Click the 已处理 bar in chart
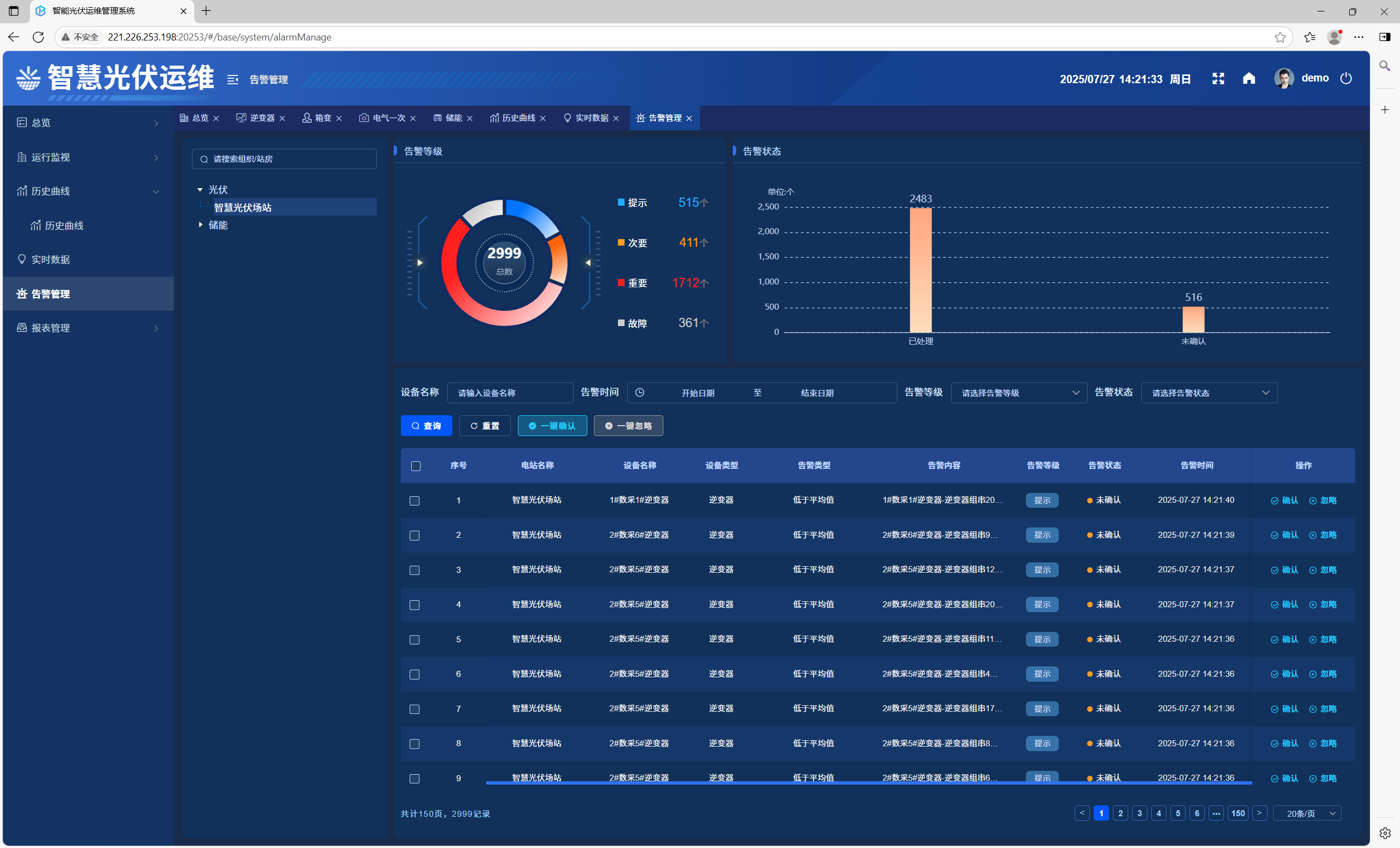Viewport: 1400px width, 848px height. coord(920,270)
